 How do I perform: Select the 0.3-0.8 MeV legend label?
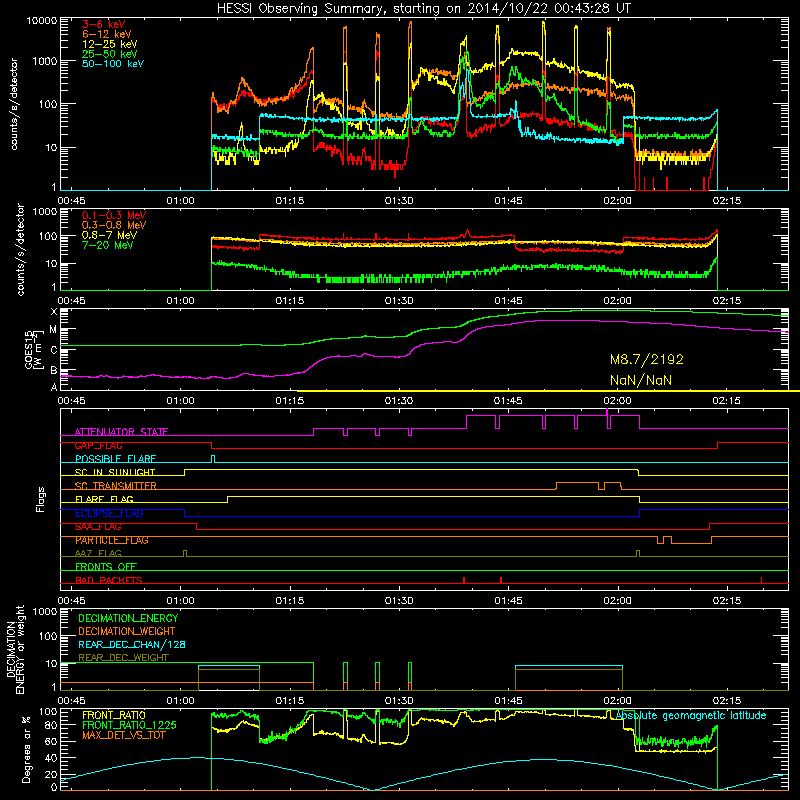pos(114,225)
